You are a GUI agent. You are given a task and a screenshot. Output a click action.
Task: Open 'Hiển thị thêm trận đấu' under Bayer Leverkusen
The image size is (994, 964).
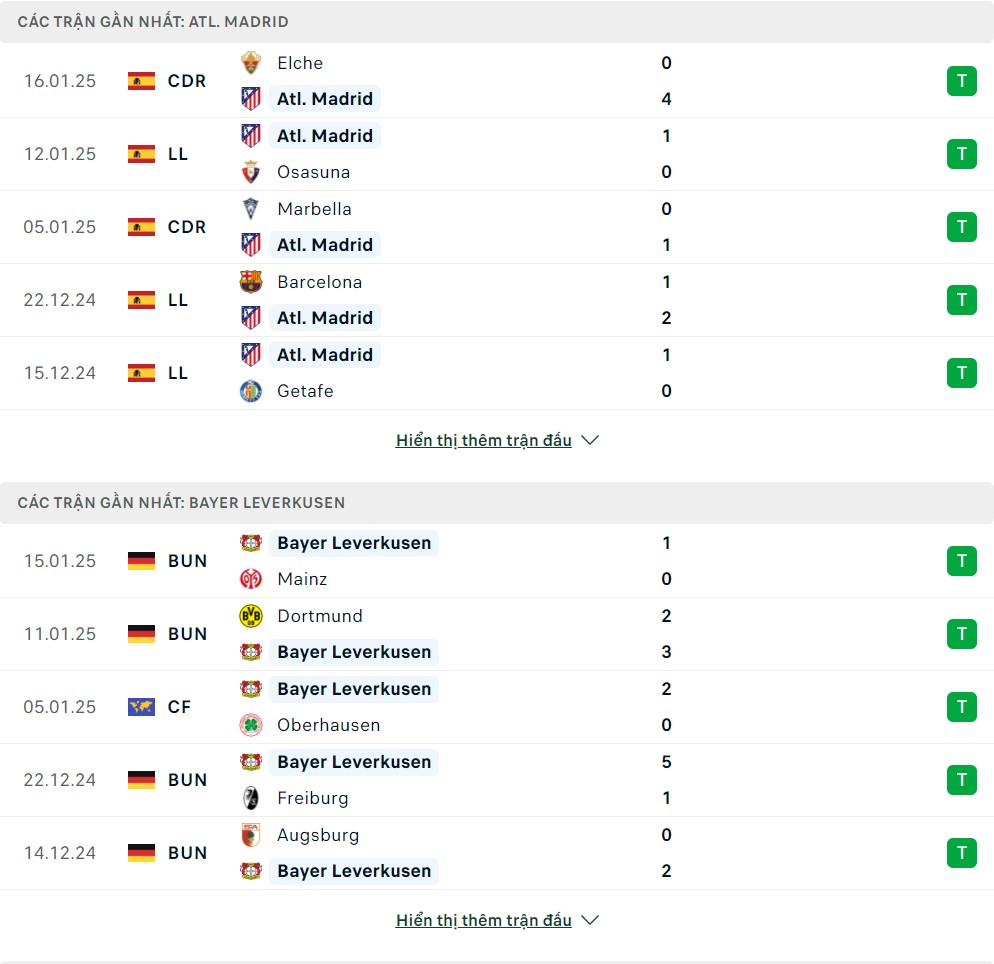click(x=484, y=920)
